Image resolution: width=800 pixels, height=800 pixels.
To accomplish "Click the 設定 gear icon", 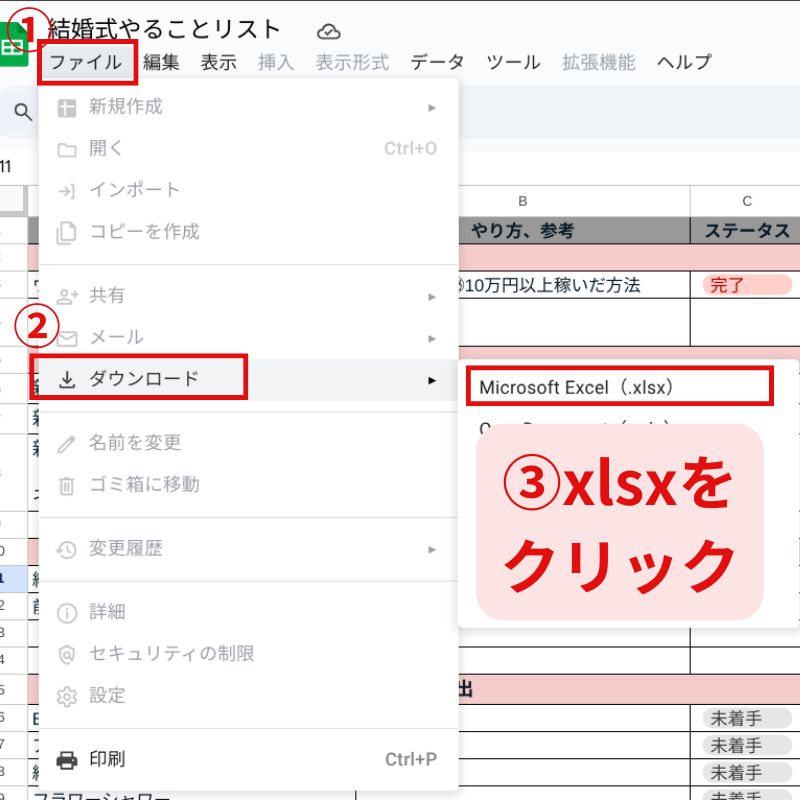I will coord(67,696).
